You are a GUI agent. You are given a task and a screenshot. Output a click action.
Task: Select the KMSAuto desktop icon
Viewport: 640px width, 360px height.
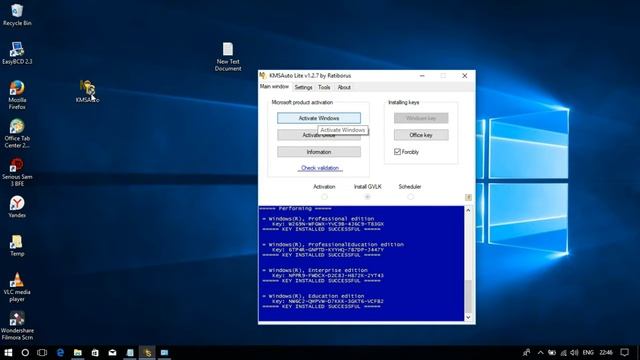(x=87, y=91)
